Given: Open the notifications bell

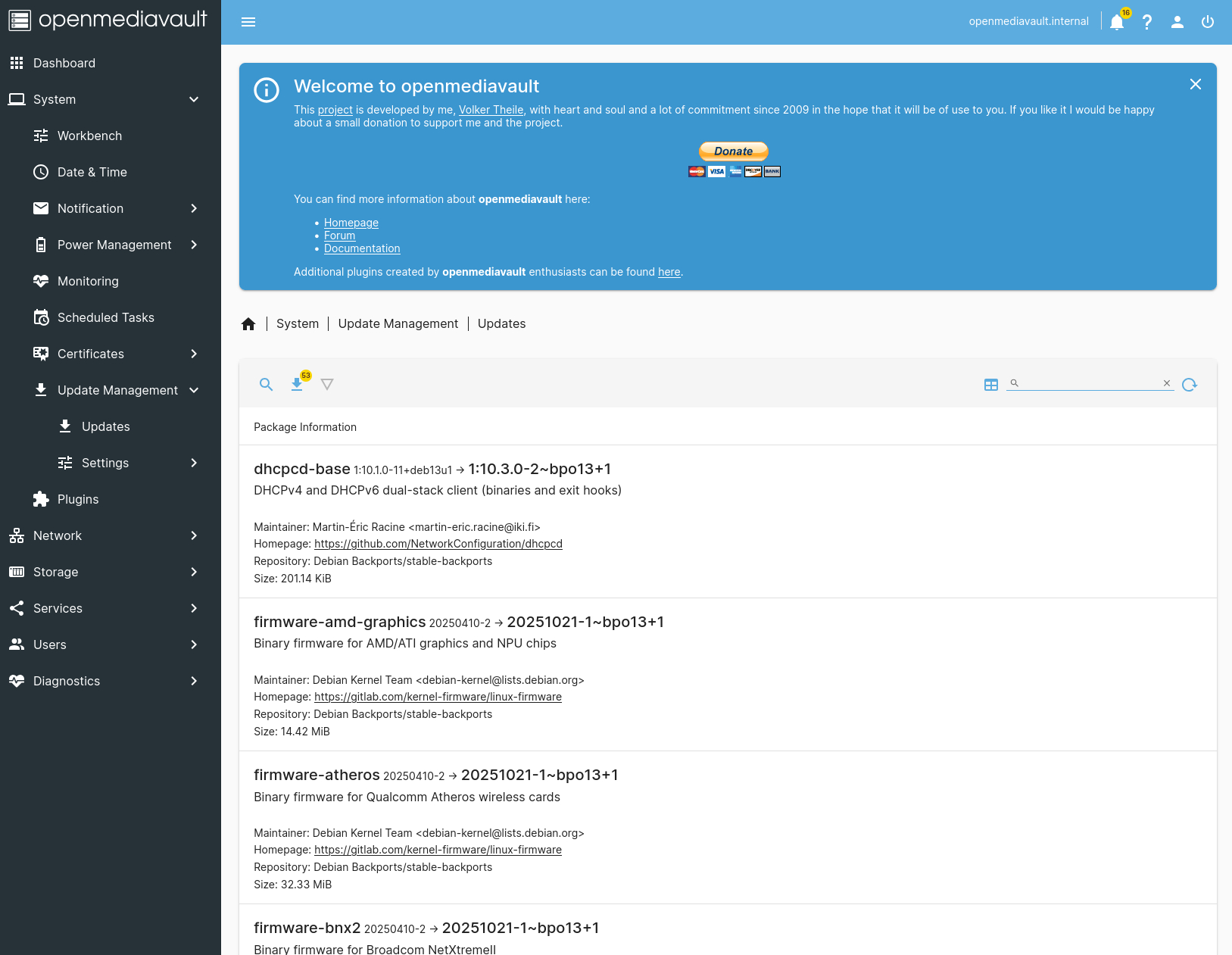Looking at the screenshot, I should pyautogui.click(x=1116, y=22).
